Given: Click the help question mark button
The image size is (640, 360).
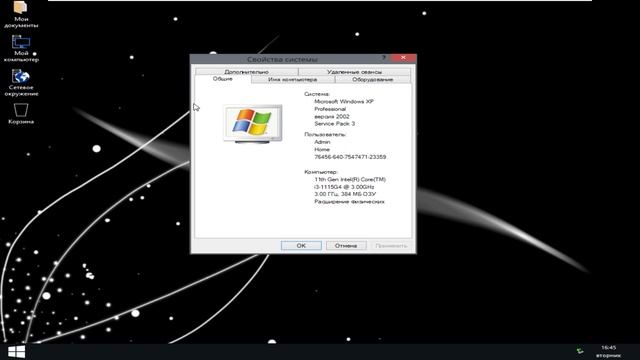Looking at the screenshot, I should coord(384,58).
